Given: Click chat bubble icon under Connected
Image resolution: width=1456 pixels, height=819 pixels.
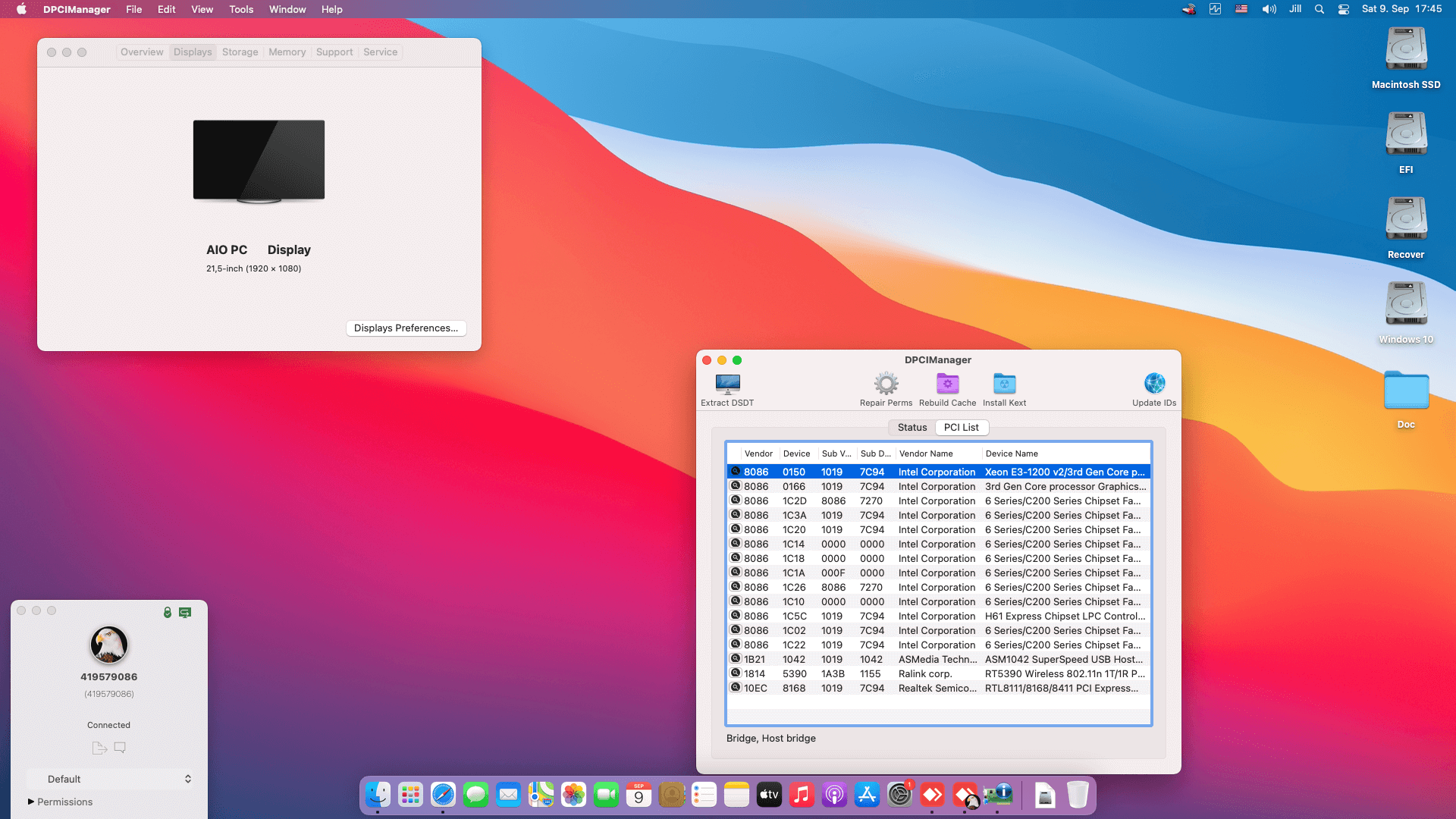Looking at the screenshot, I should pos(120,748).
